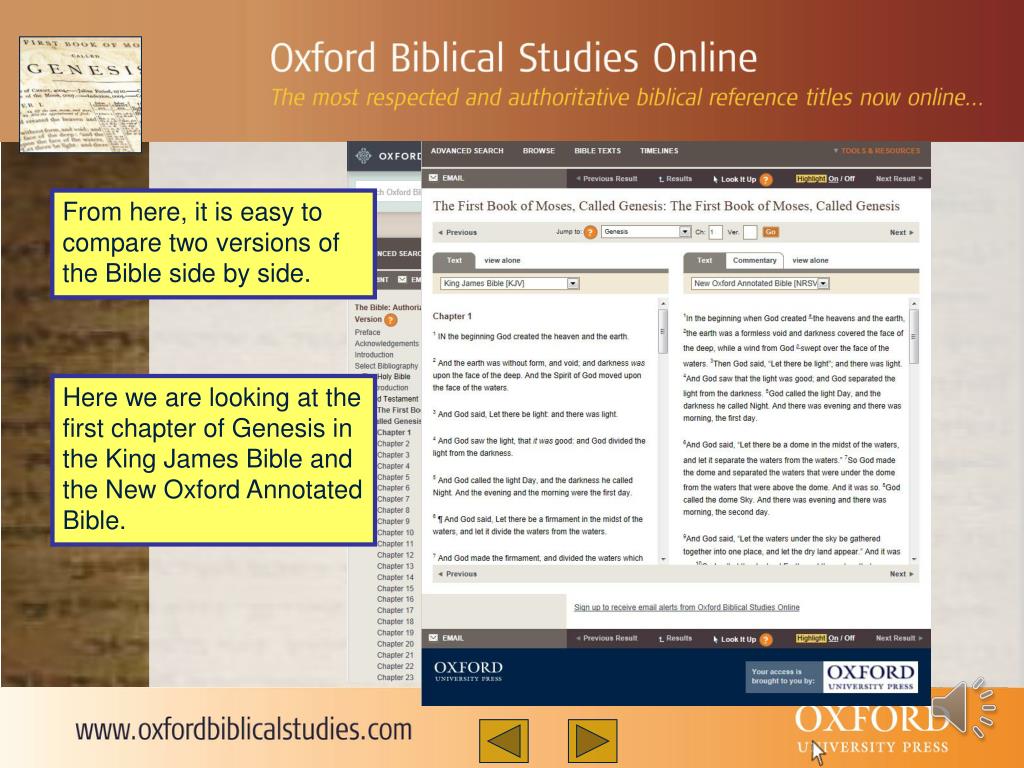
Task: Click the Oxford University Press footer logo
Action: 468,671
